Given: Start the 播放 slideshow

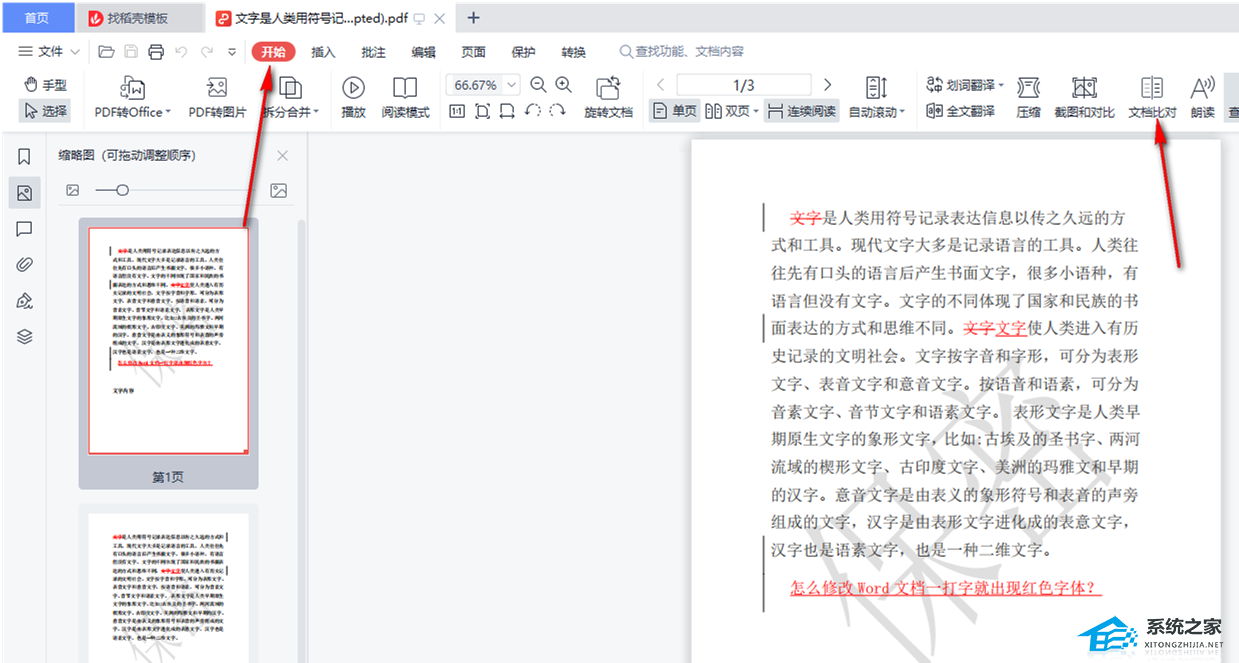Looking at the screenshot, I should (353, 99).
